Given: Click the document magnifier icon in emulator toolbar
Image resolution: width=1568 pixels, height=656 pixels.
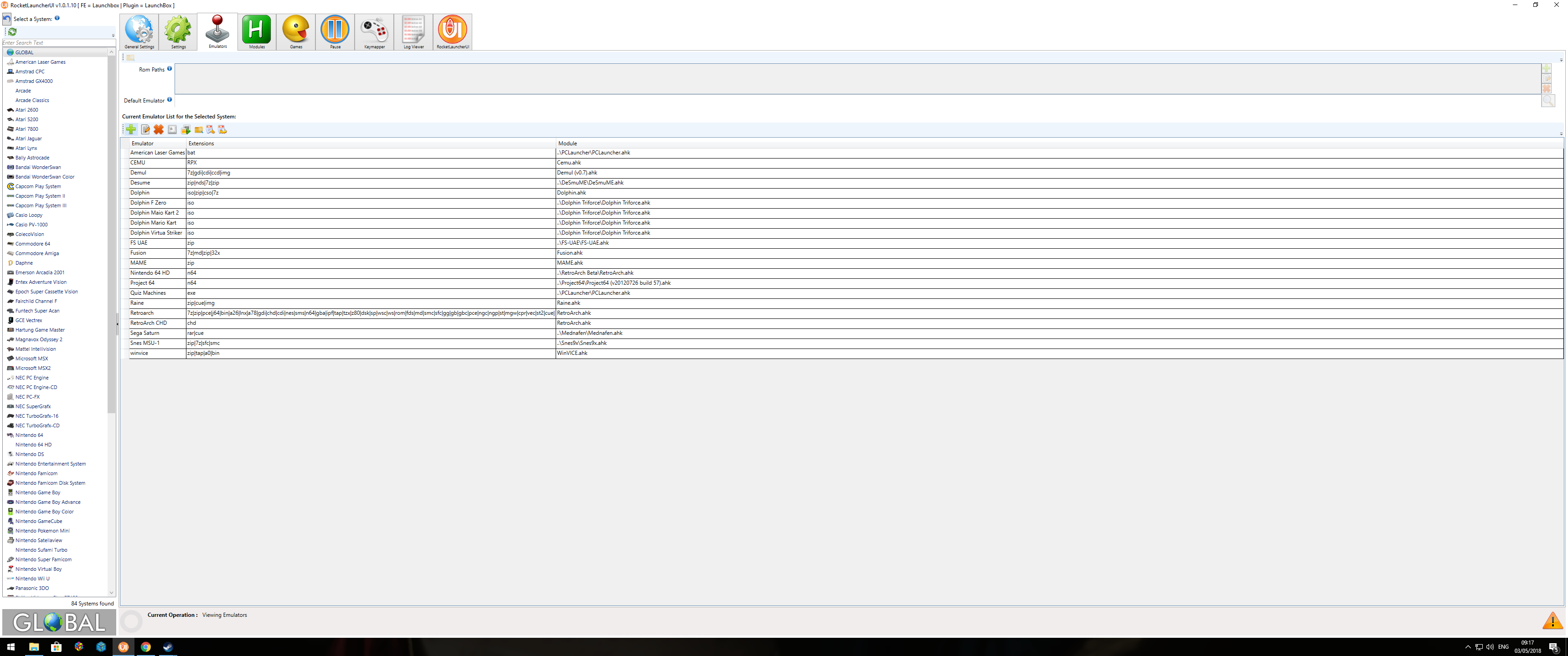Looking at the screenshot, I should [x=211, y=129].
